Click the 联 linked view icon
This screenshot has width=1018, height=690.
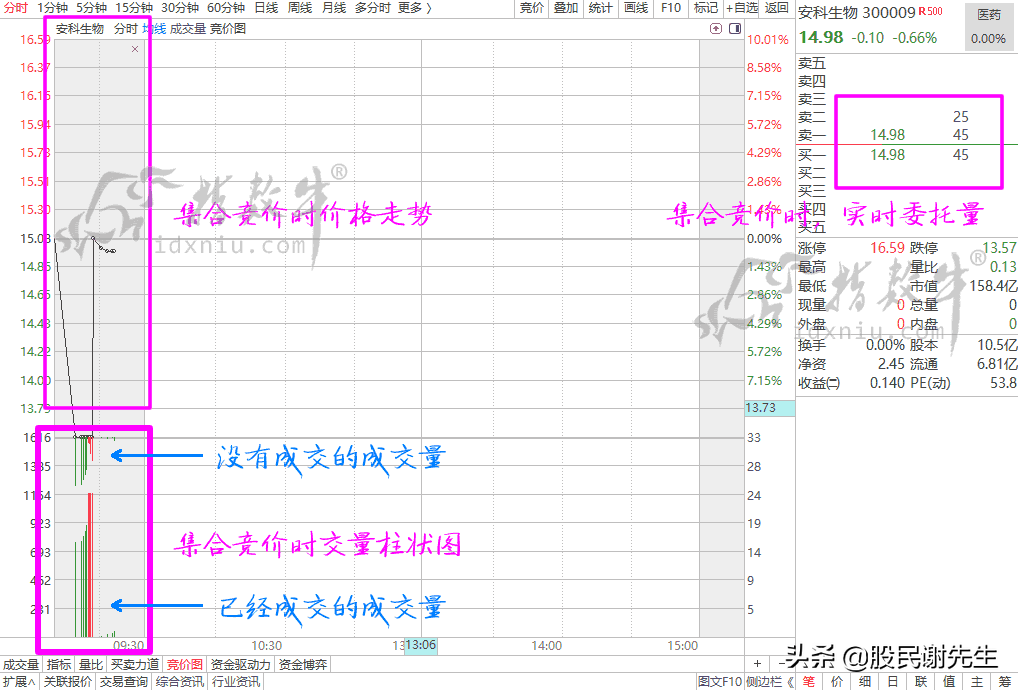tap(921, 682)
